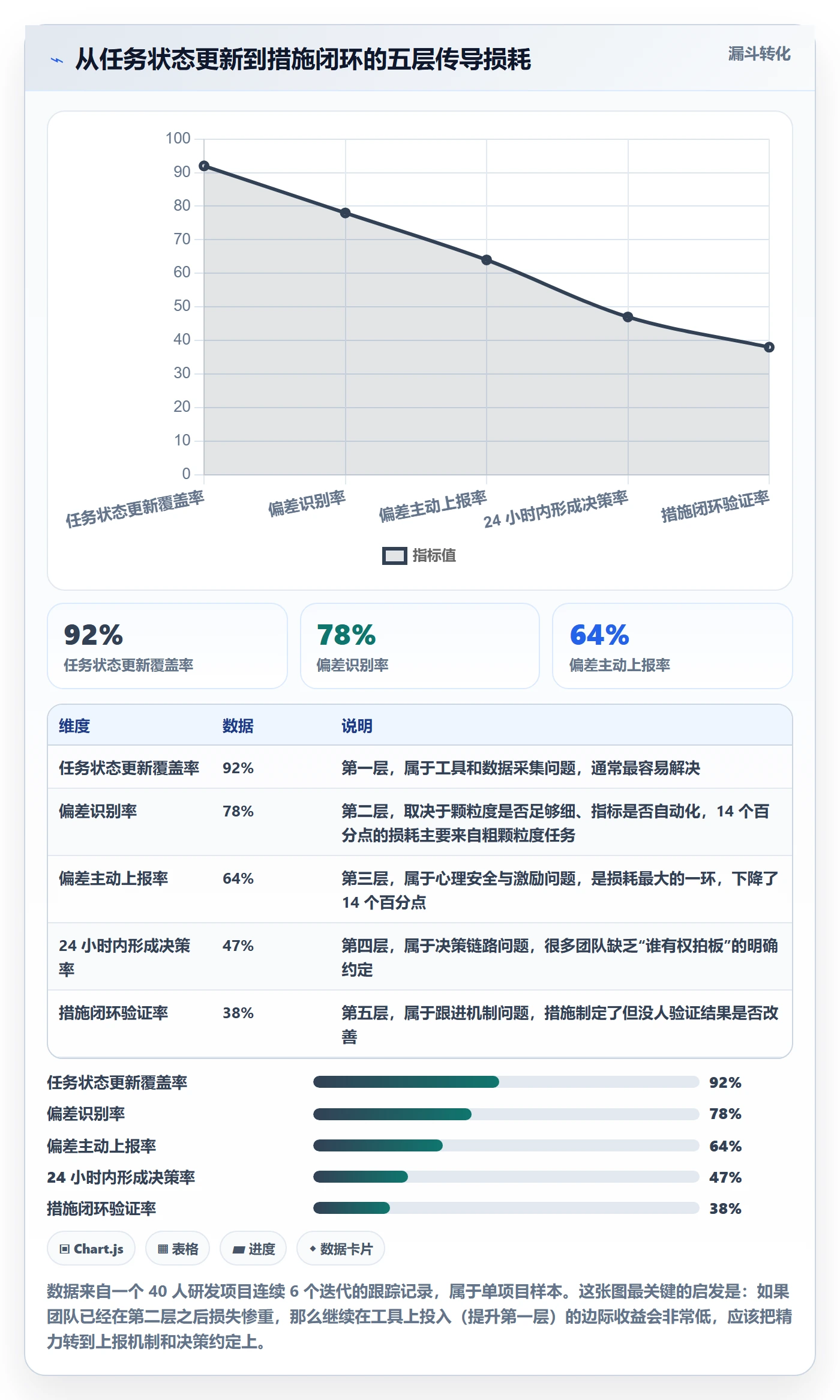This screenshot has width=840, height=1400.
Task: Click table cell 偏差主动上报率
Action: 113,878
